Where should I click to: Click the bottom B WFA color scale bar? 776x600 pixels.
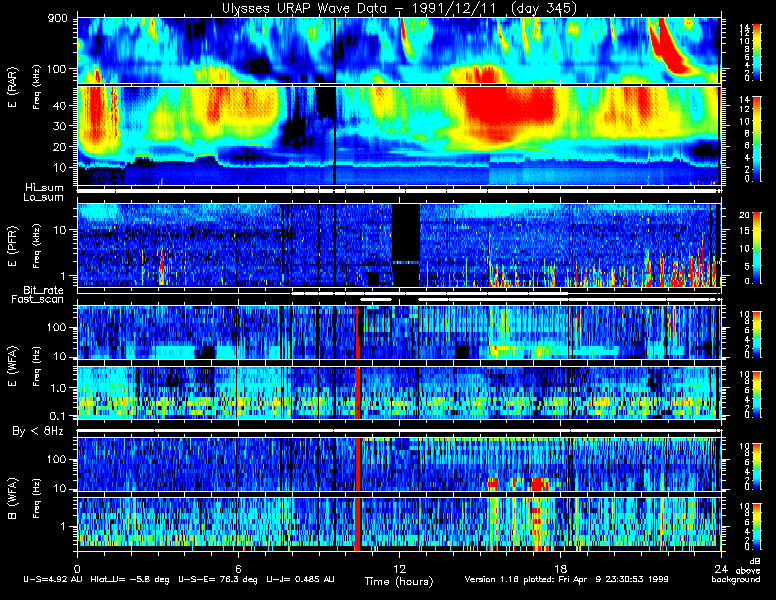[x=757, y=527]
